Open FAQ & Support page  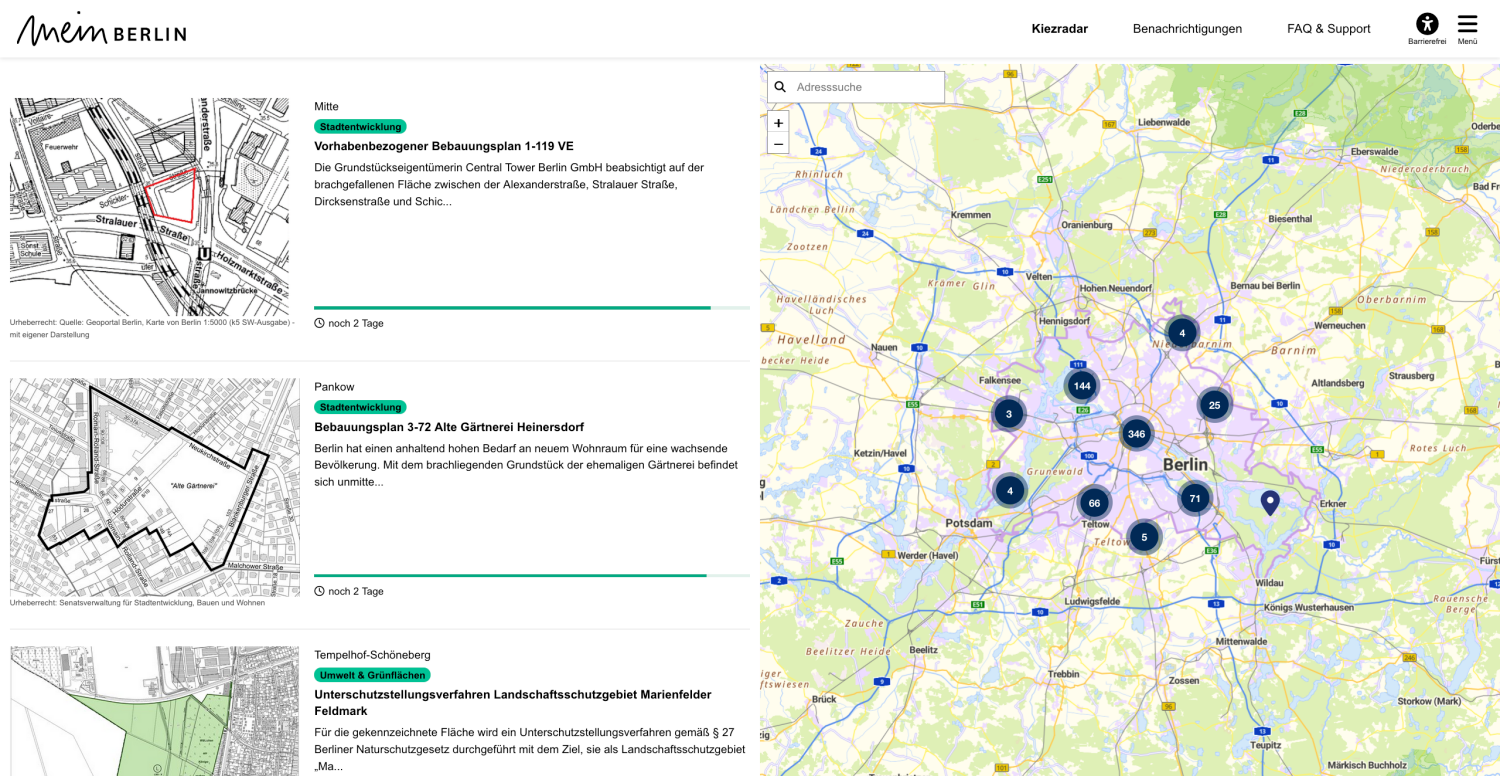(x=1328, y=29)
